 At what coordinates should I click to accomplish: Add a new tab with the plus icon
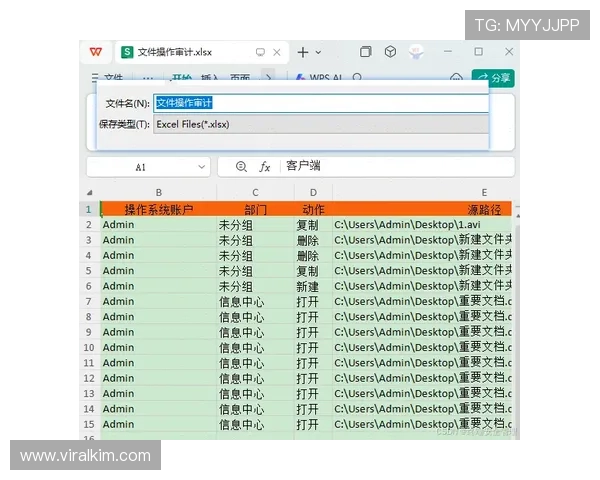[303, 52]
